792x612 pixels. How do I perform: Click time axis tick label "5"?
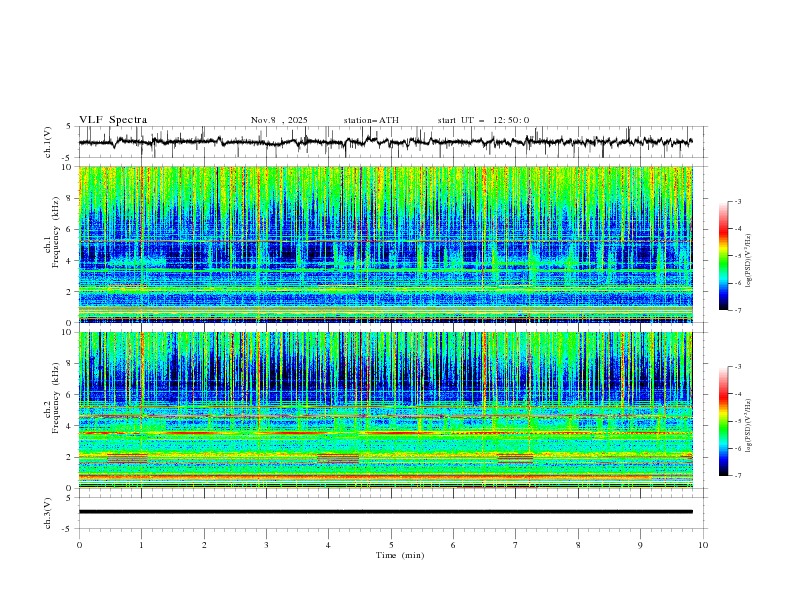click(391, 545)
